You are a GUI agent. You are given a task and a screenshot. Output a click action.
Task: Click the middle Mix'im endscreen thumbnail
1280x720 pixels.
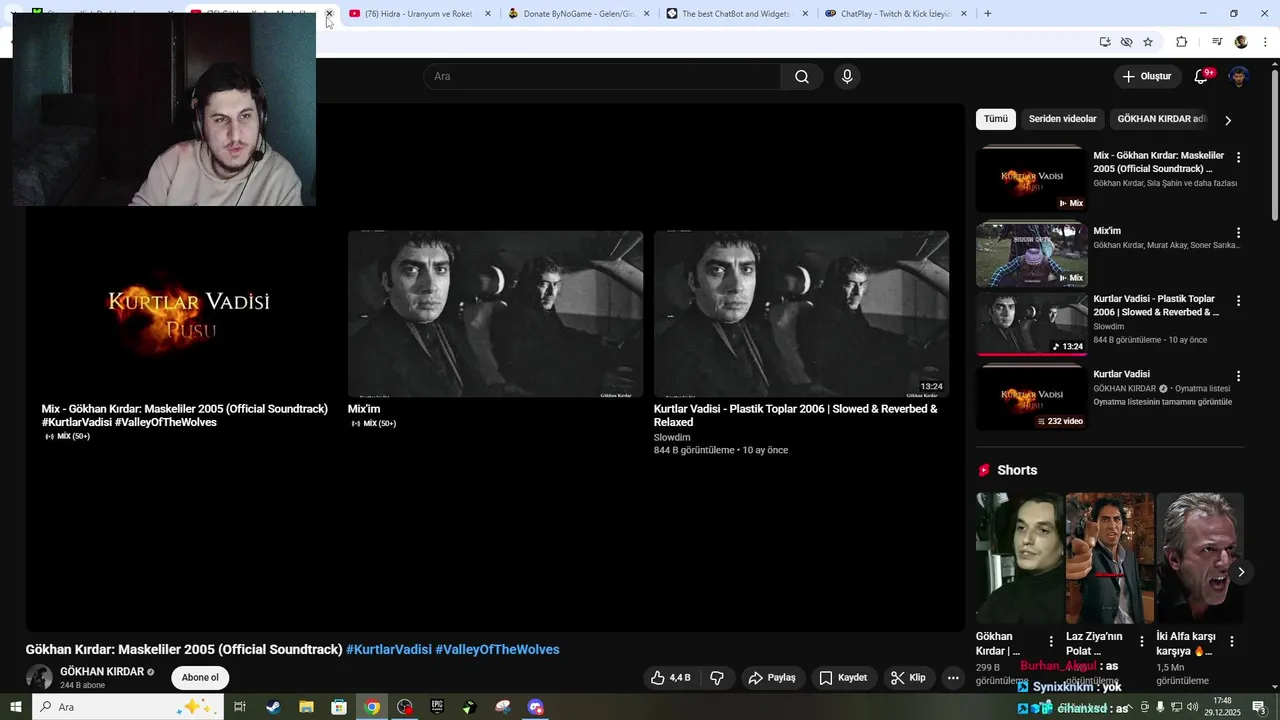click(x=495, y=314)
